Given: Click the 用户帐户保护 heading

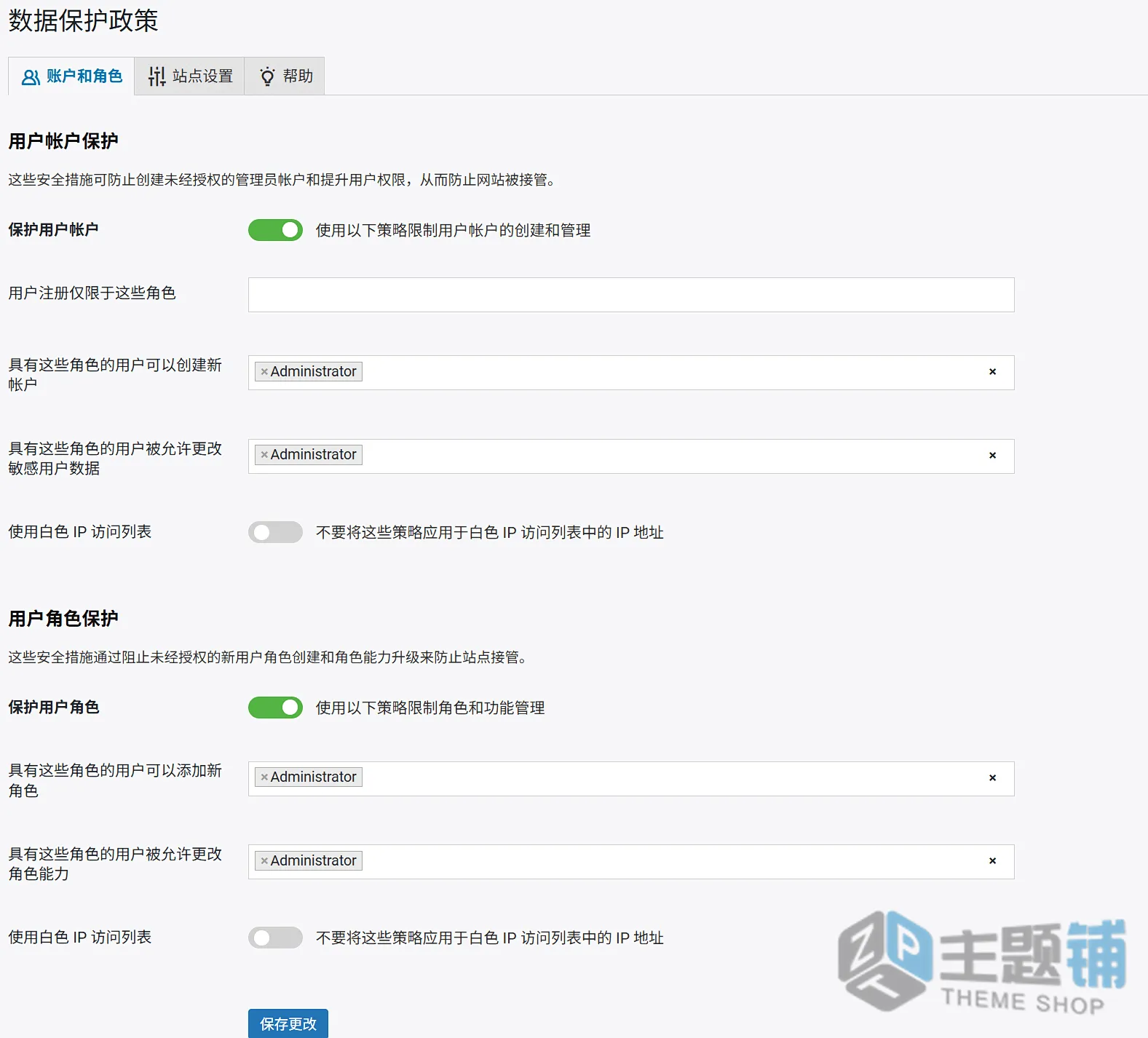Looking at the screenshot, I should click(x=63, y=141).
